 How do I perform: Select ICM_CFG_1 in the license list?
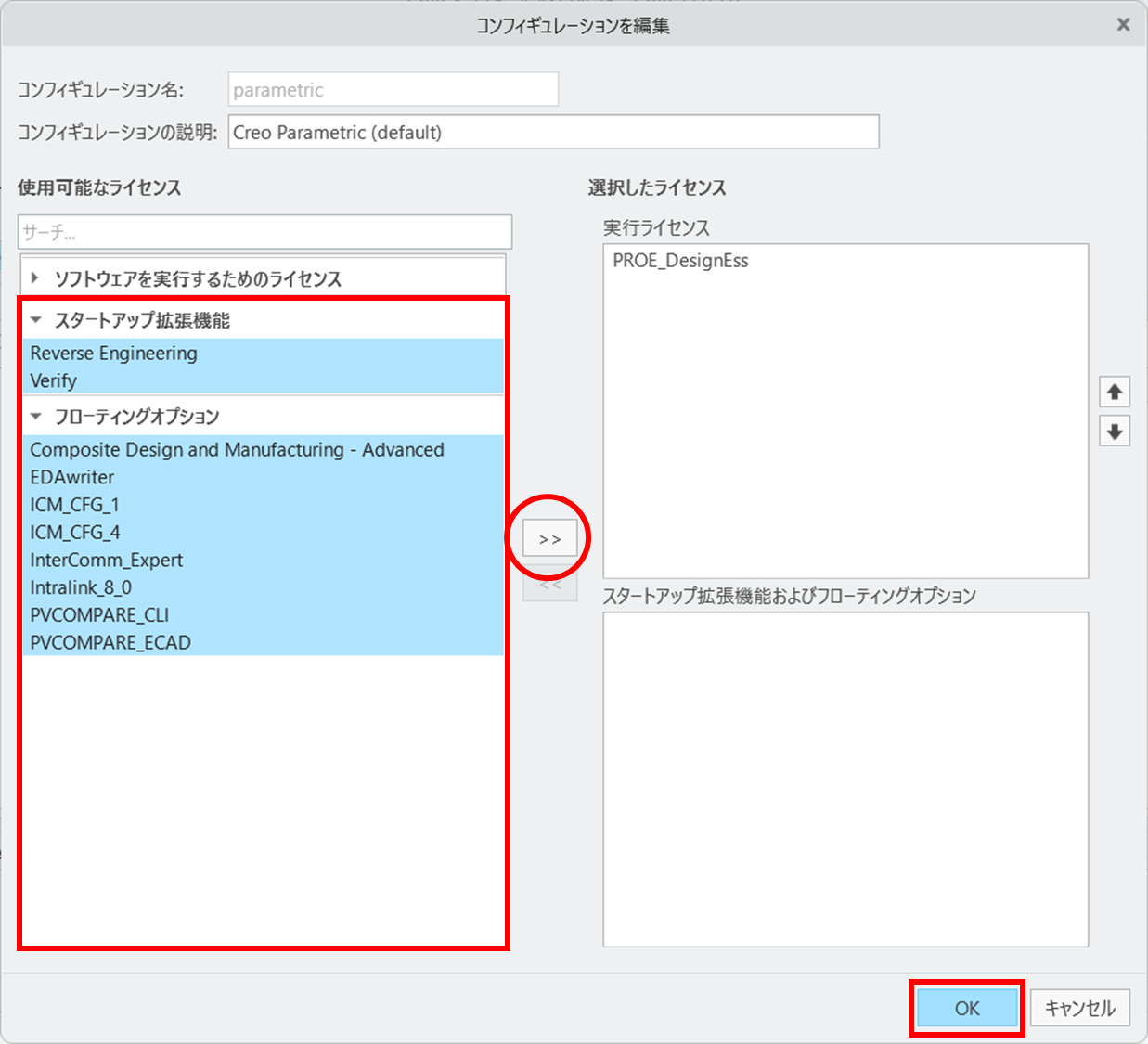[x=74, y=505]
